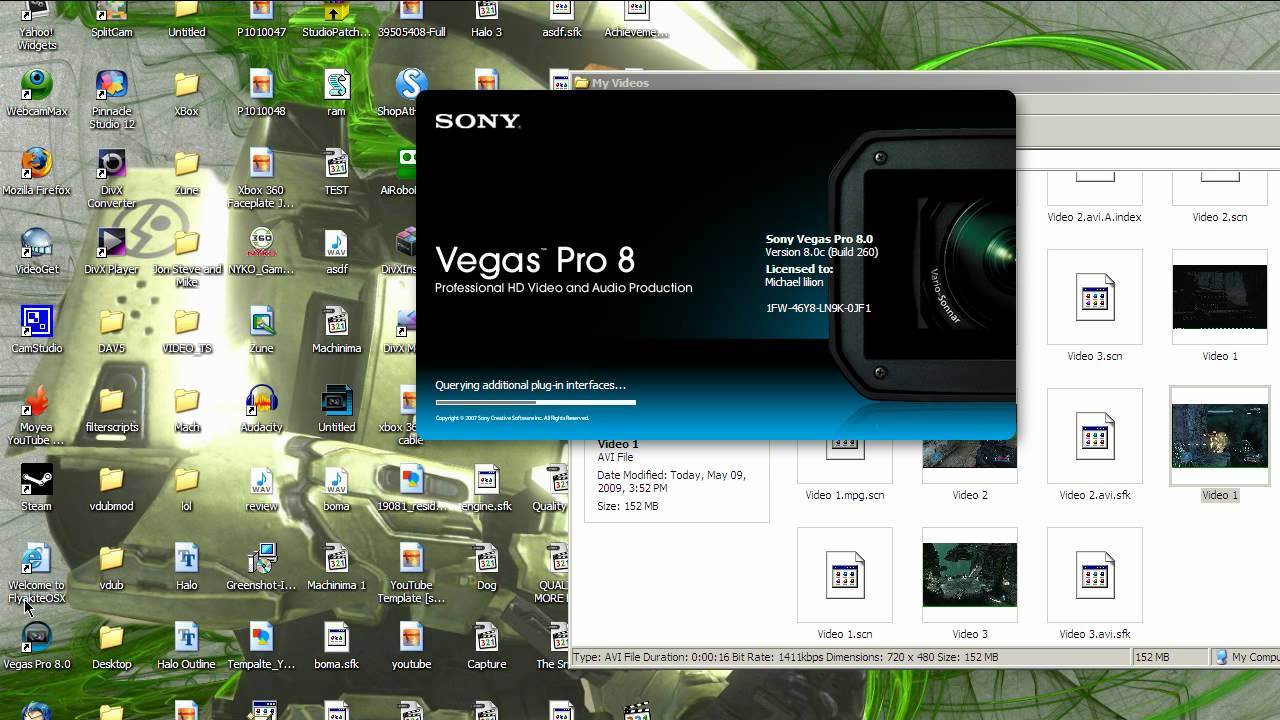Select the Mach folder icon
This screenshot has height=720, width=1280.
(x=186, y=408)
